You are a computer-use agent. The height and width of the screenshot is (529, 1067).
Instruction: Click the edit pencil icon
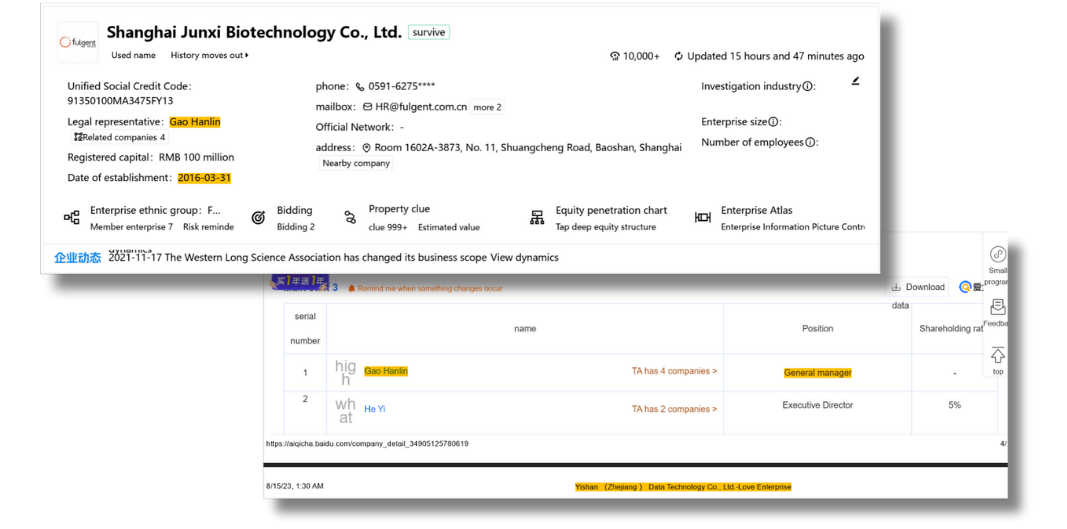point(855,81)
